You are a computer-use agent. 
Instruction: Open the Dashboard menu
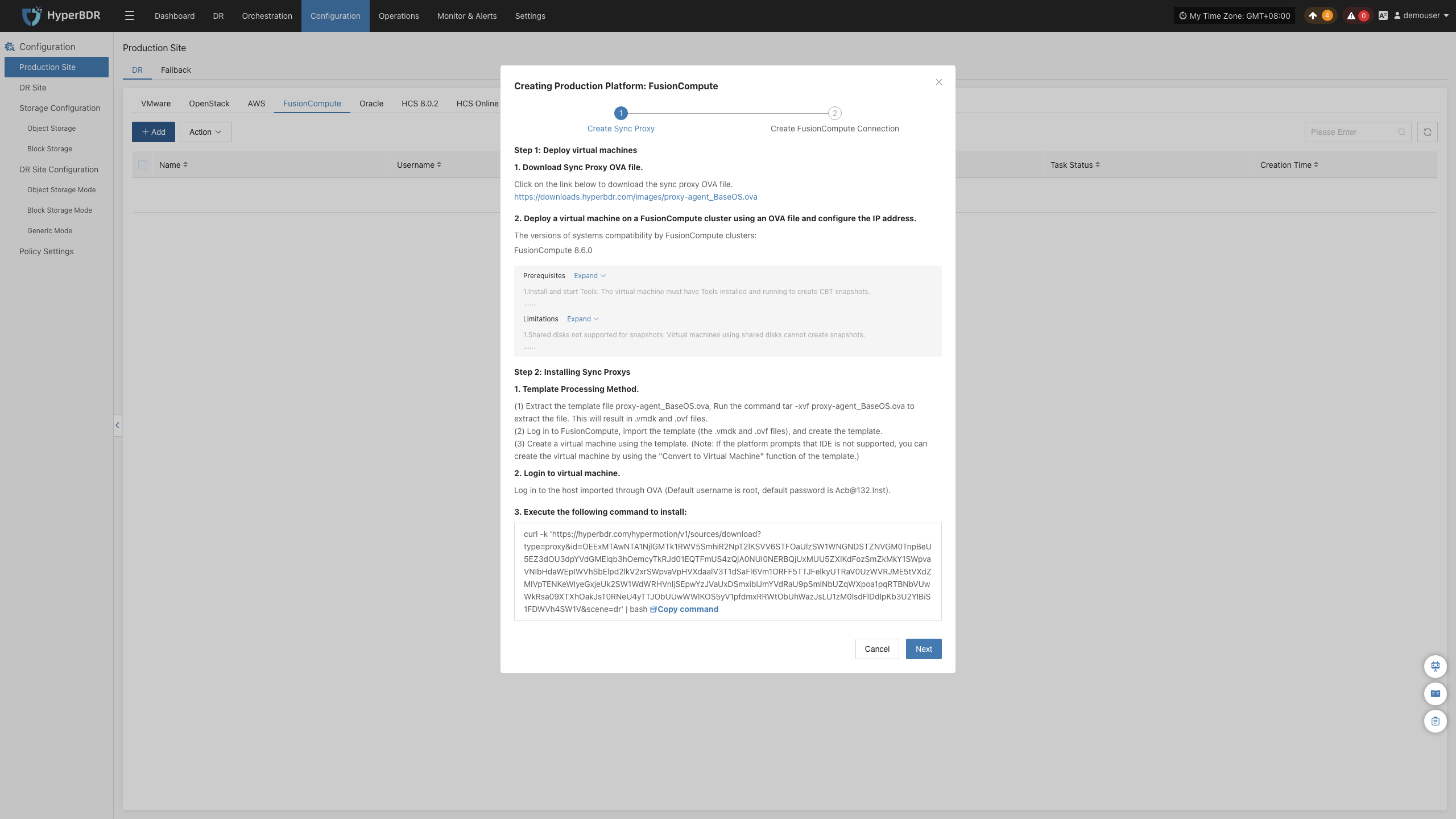175,16
